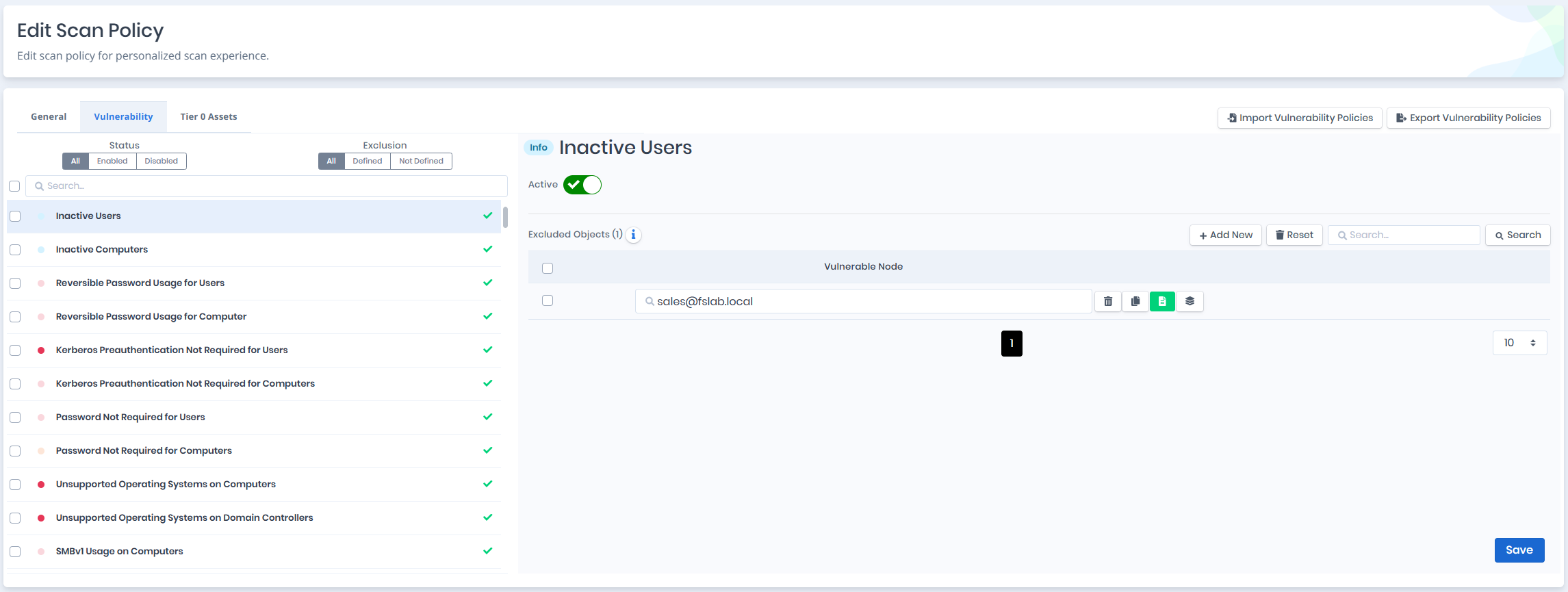
Task: Click green checkmark beside SMBv1 Usage on Computers
Action: tap(488, 551)
